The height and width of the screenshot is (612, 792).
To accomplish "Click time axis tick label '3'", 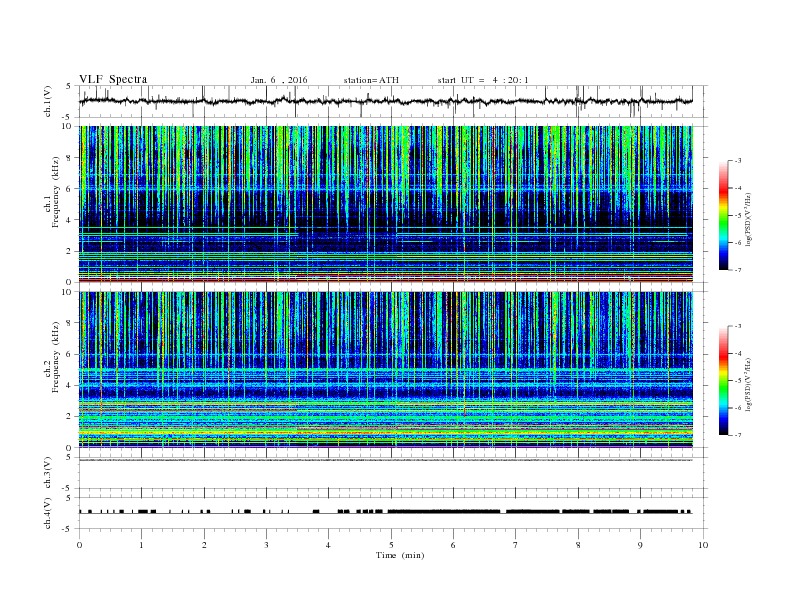I will (266, 545).
